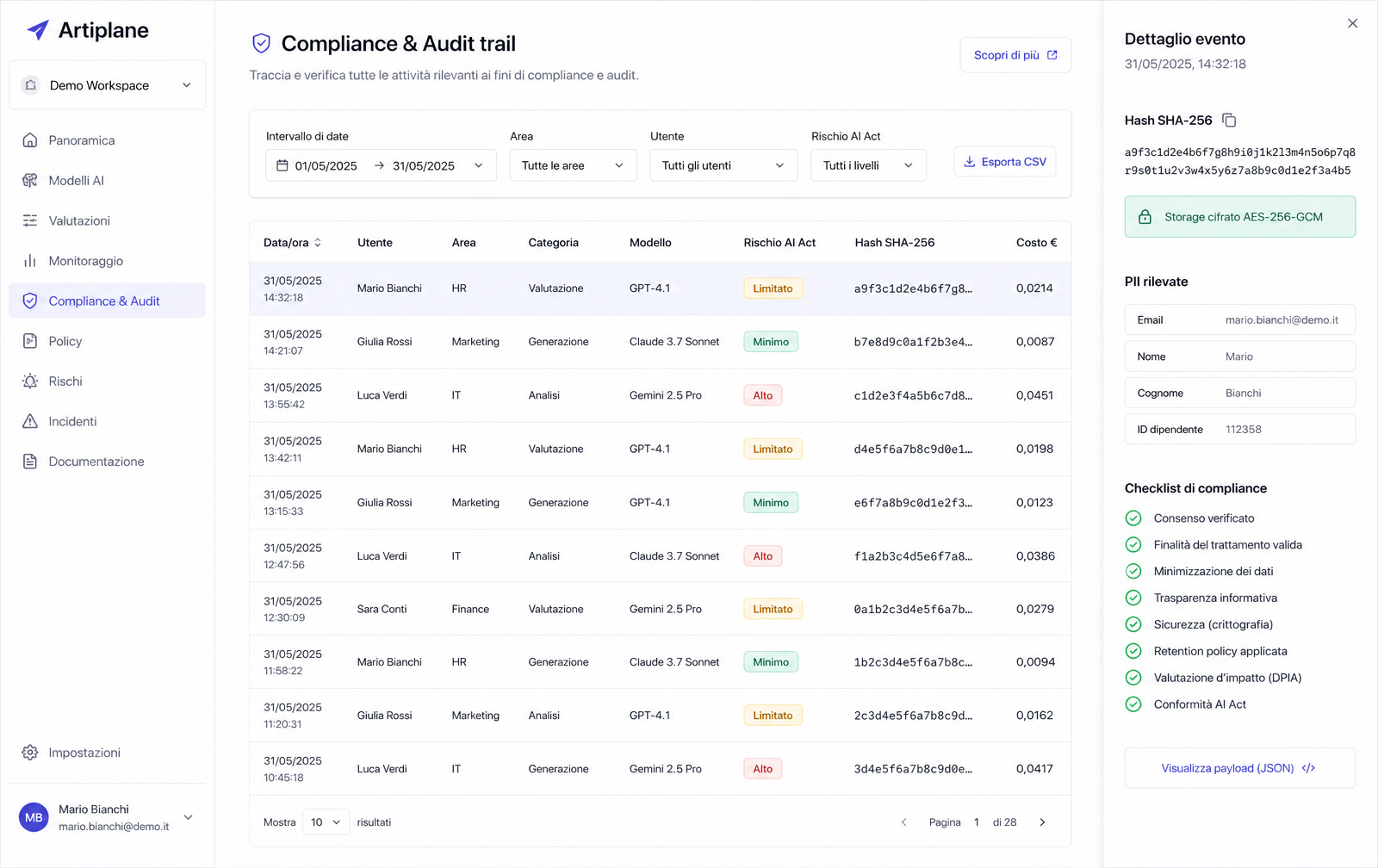Click Sara Conti in the table
Image resolution: width=1378 pixels, height=868 pixels.
pyautogui.click(x=382, y=609)
